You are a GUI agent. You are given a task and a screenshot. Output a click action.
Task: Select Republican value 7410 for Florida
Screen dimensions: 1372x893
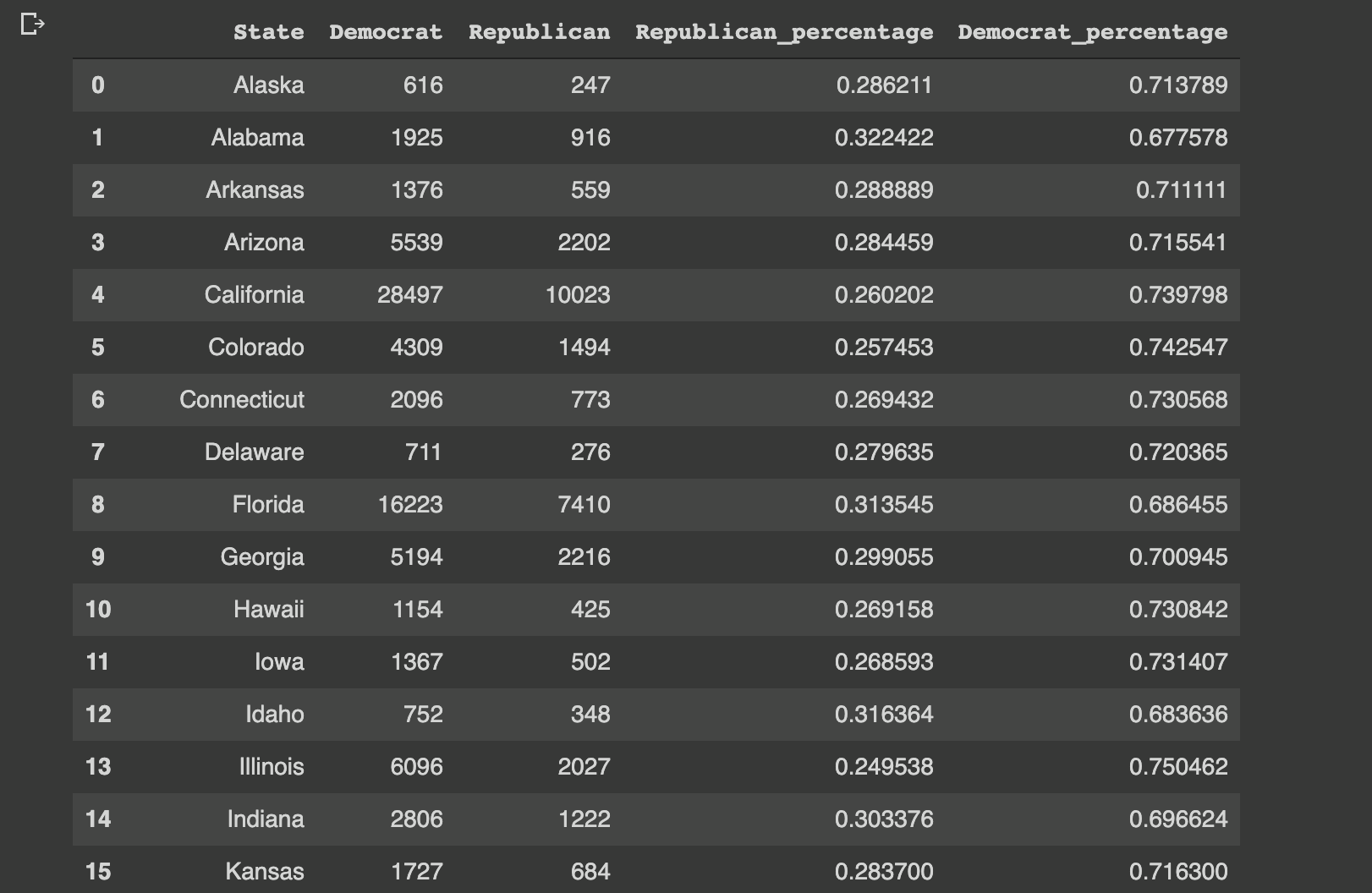[x=584, y=504]
